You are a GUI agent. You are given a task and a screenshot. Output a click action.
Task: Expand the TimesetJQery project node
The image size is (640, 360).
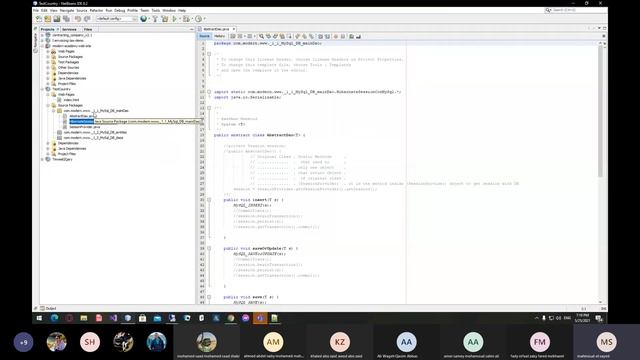42,160
